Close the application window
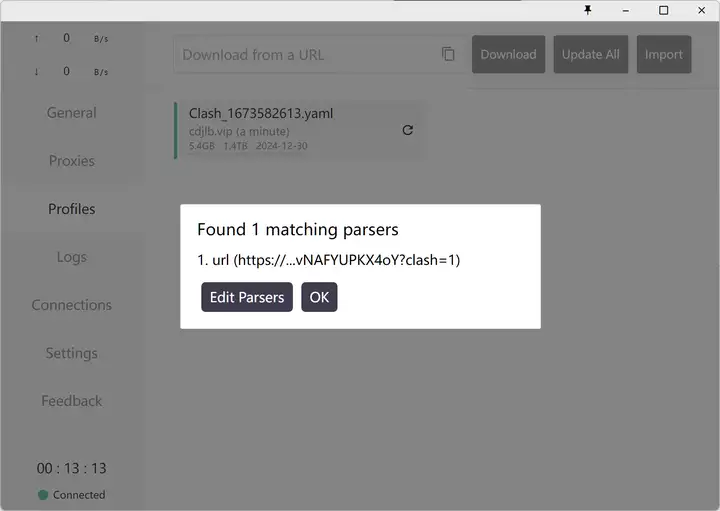The width and height of the screenshot is (720, 511). click(x=700, y=10)
